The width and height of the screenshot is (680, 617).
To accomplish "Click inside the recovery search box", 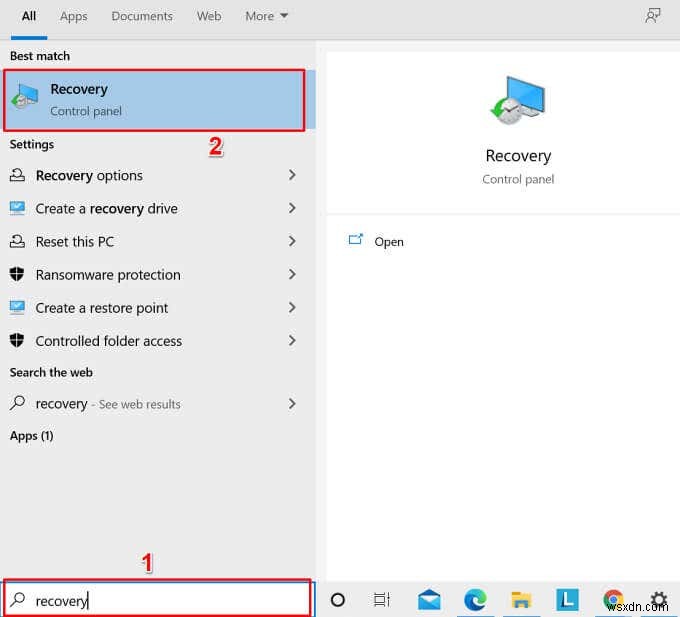I will point(158,600).
